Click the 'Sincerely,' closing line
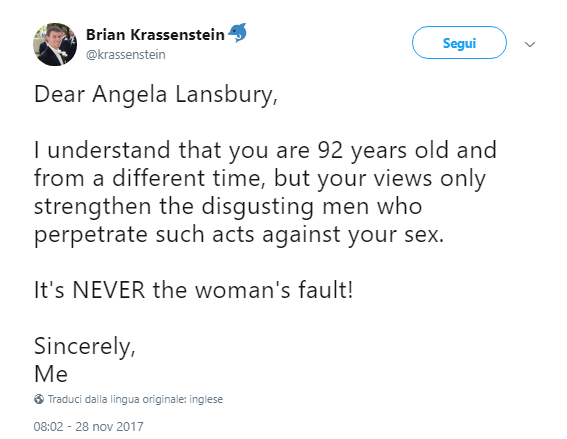 (x=85, y=346)
